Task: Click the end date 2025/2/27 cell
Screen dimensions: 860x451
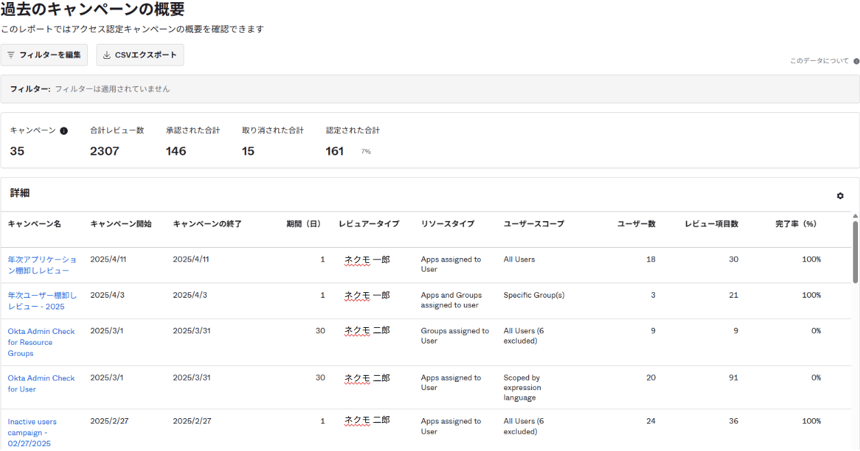Action: pyautogui.click(x=192, y=421)
